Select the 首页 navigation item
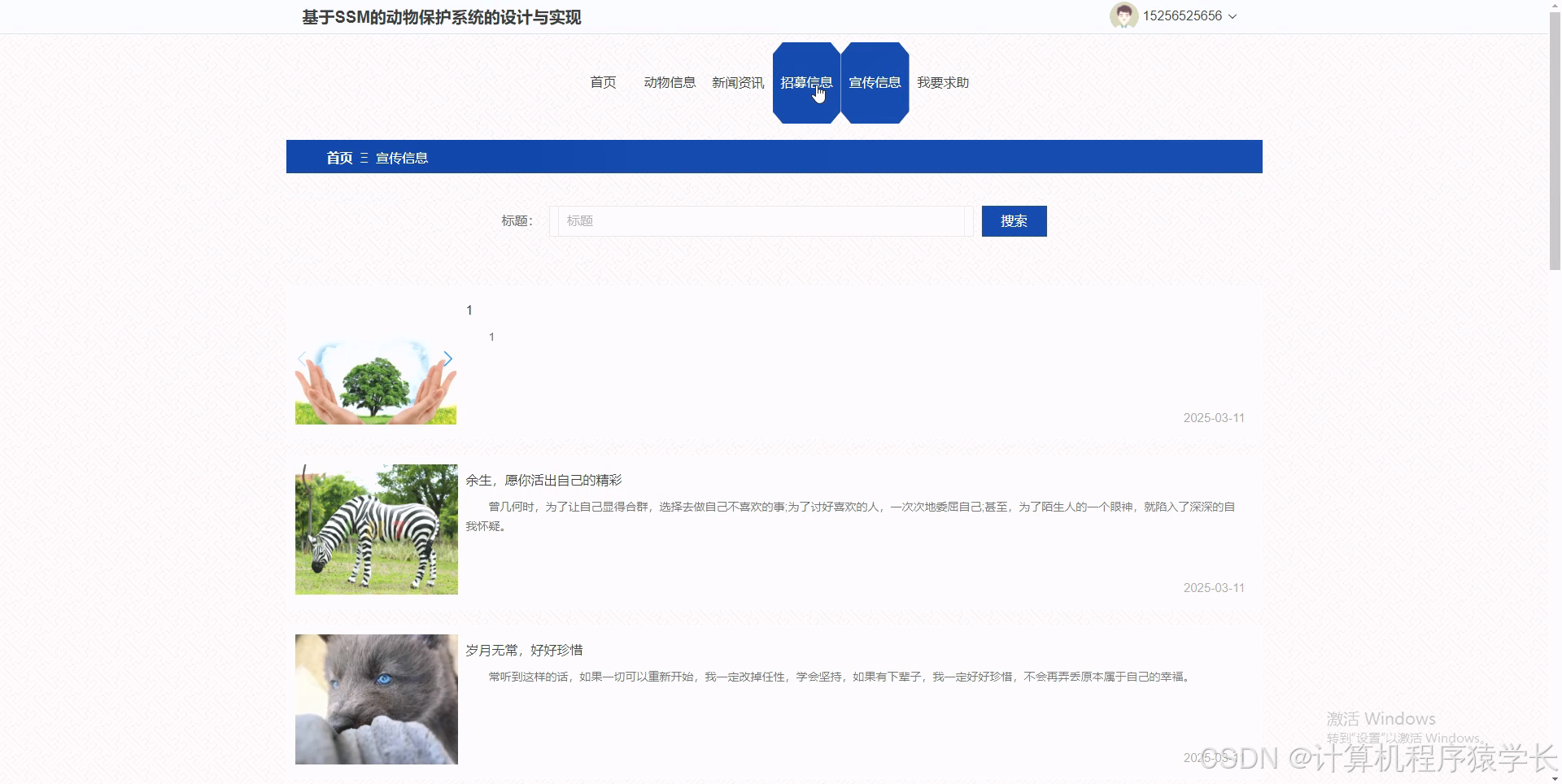Screen dimensions: 1562x784 point(603,82)
